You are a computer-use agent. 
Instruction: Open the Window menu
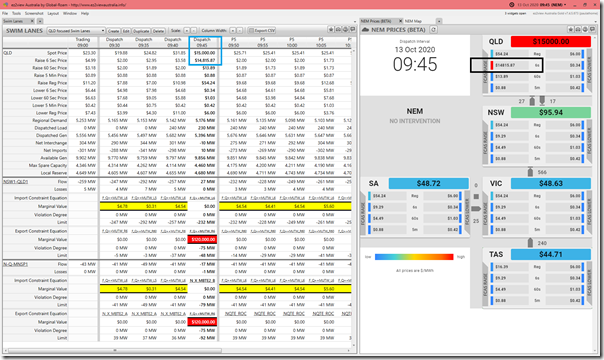click(x=70, y=13)
